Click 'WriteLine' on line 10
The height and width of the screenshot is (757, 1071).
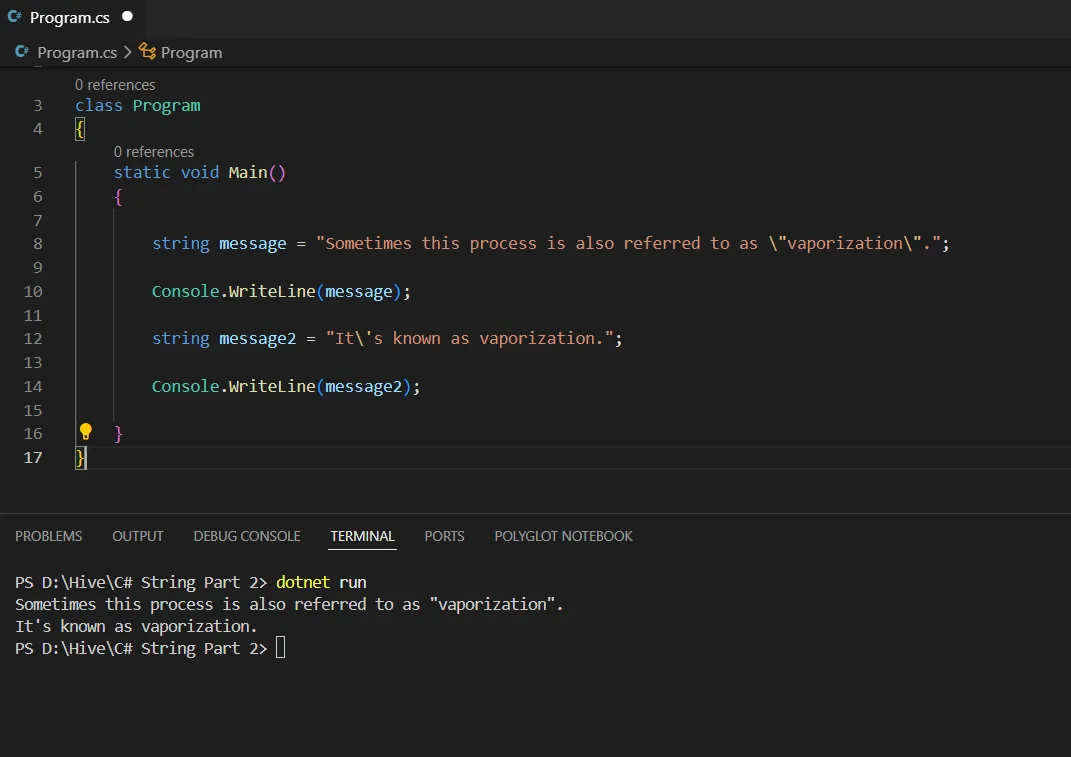[x=272, y=292]
